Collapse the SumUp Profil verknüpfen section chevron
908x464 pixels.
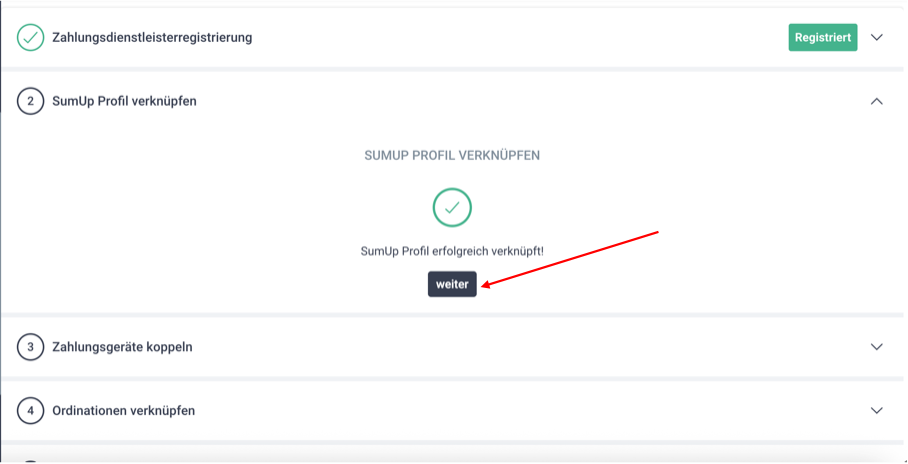click(x=877, y=101)
